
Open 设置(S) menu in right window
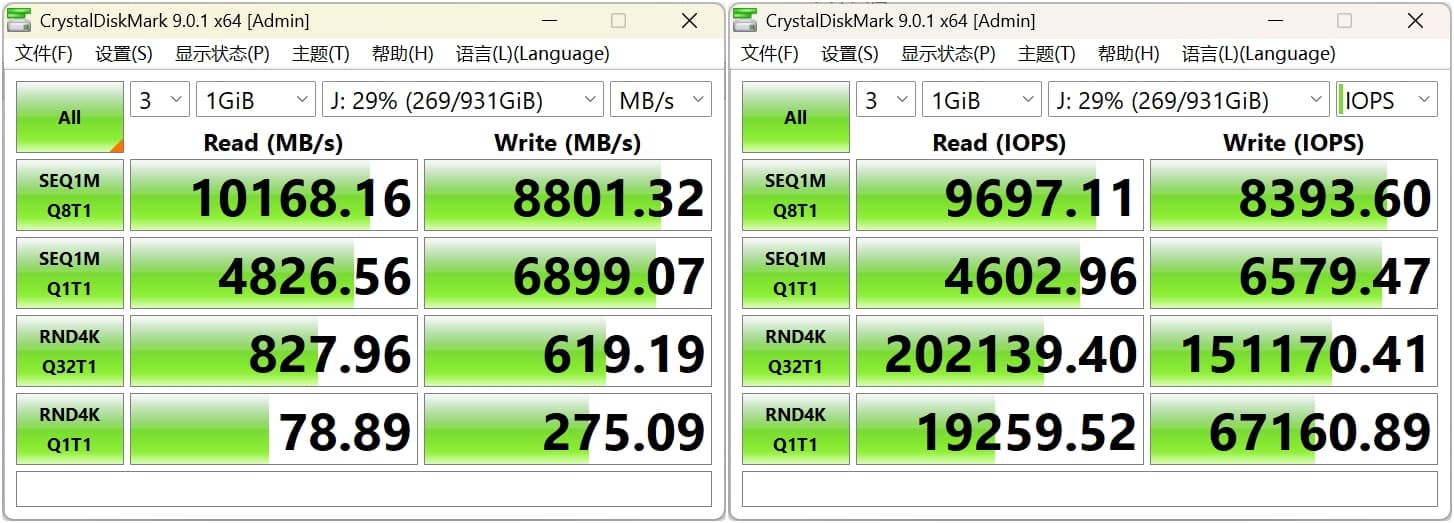point(850,54)
